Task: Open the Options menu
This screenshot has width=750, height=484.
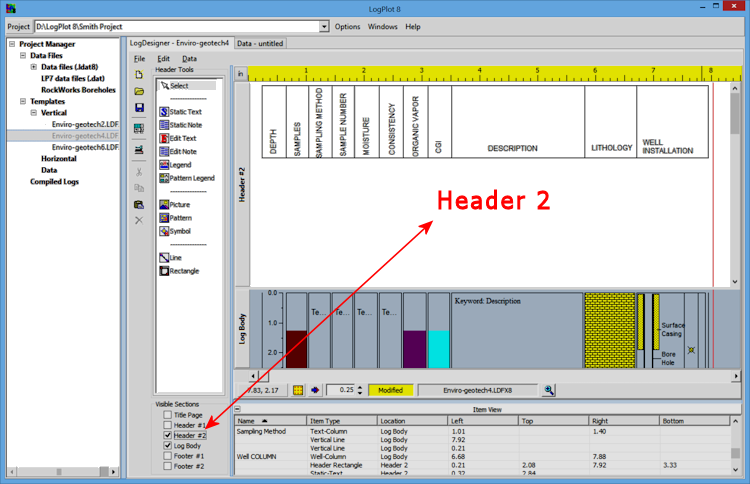Action: [x=347, y=26]
